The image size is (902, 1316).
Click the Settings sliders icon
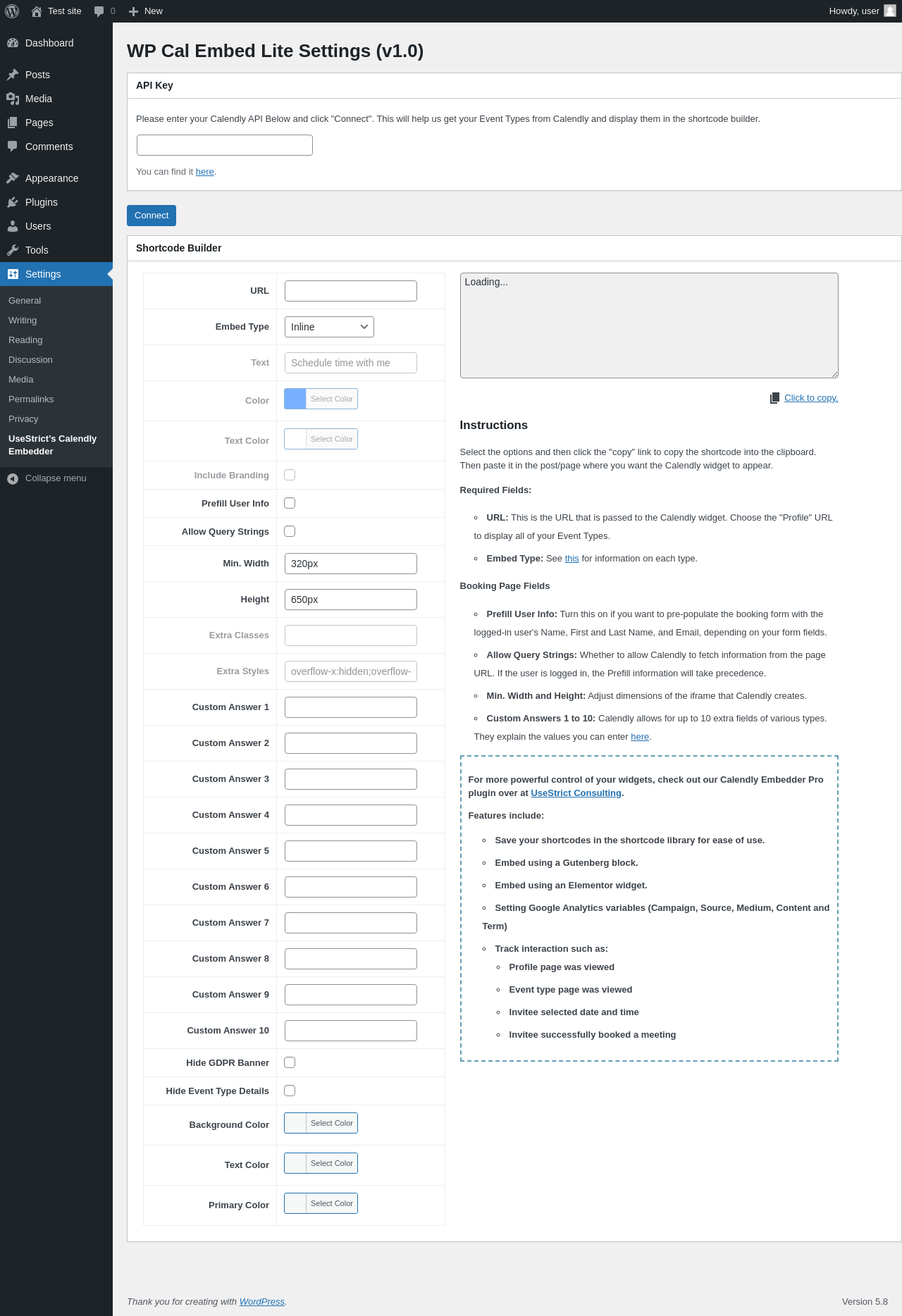tap(13, 274)
